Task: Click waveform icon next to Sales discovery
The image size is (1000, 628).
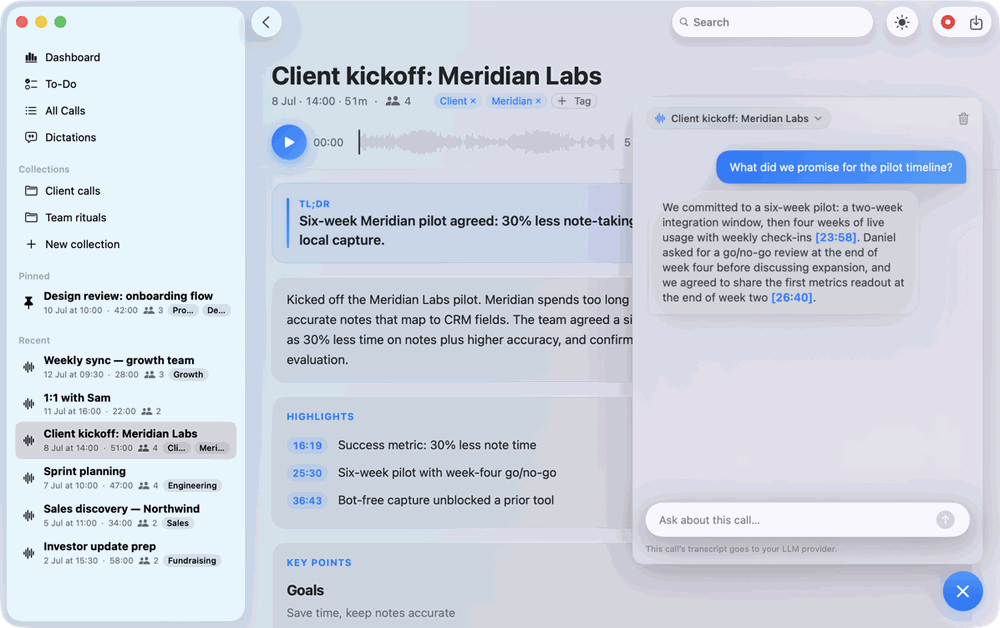Action: point(29,515)
